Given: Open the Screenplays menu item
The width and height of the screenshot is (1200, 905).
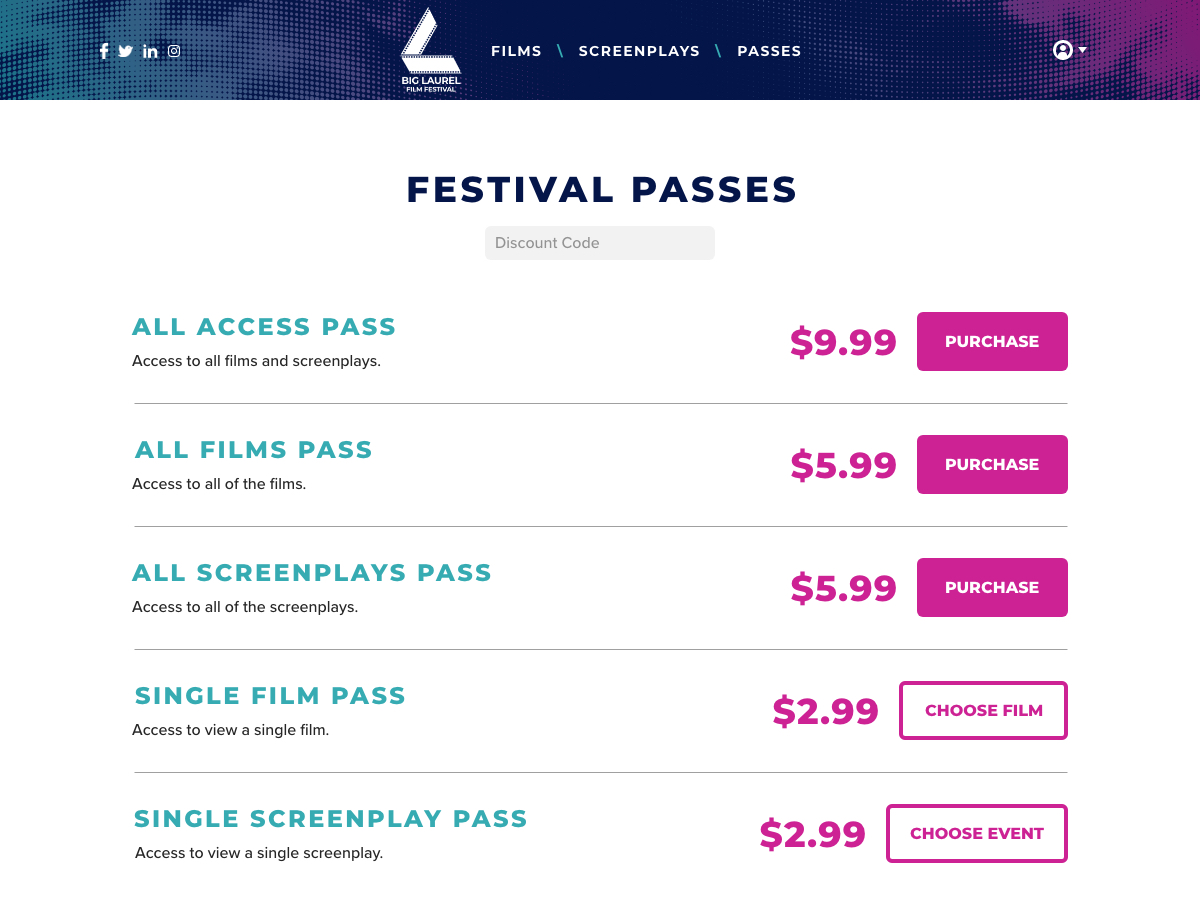Looking at the screenshot, I should tap(639, 51).
